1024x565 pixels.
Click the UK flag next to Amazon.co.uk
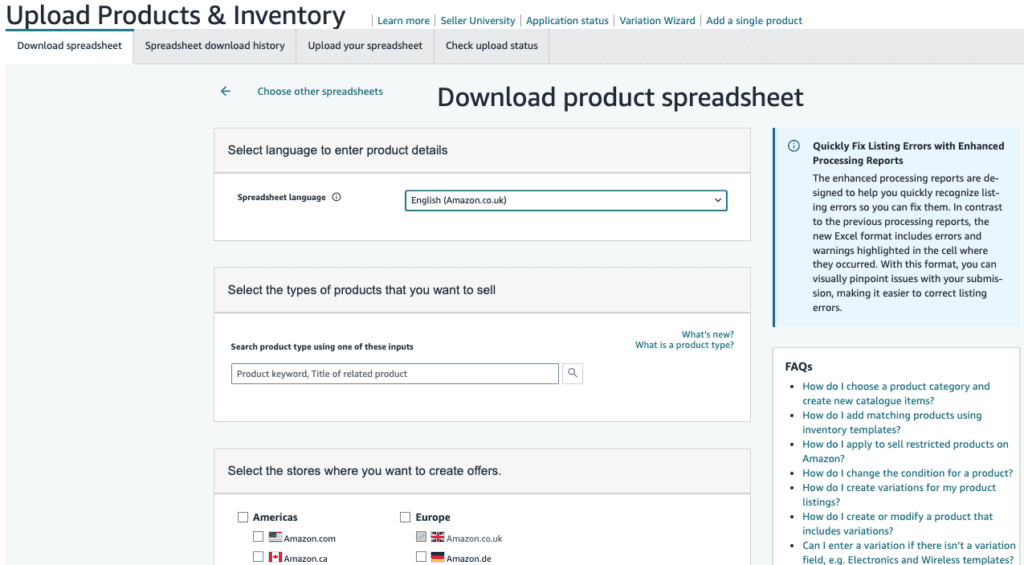coord(437,538)
